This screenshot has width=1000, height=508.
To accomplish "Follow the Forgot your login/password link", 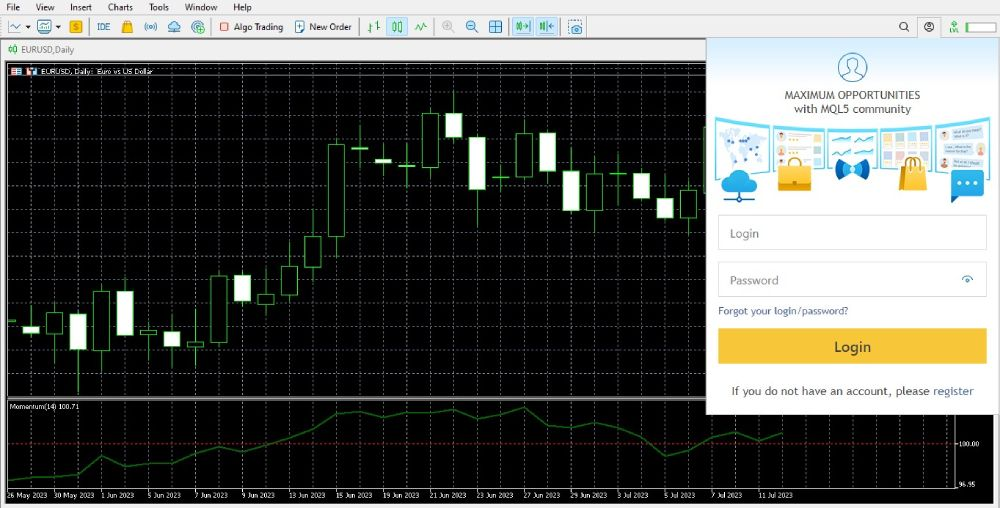I will (x=783, y=311).
